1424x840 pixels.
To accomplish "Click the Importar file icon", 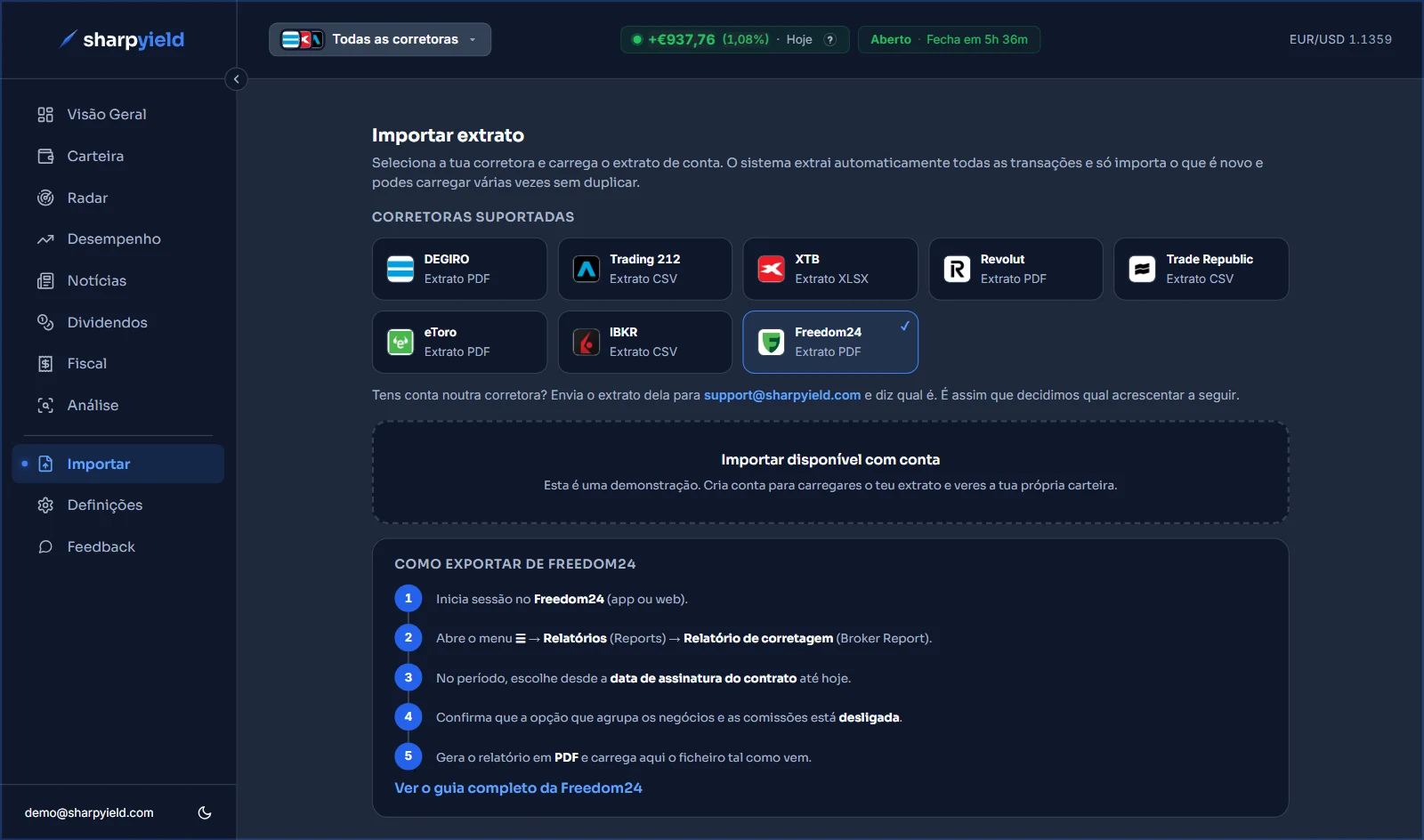I will click(45, 464).
